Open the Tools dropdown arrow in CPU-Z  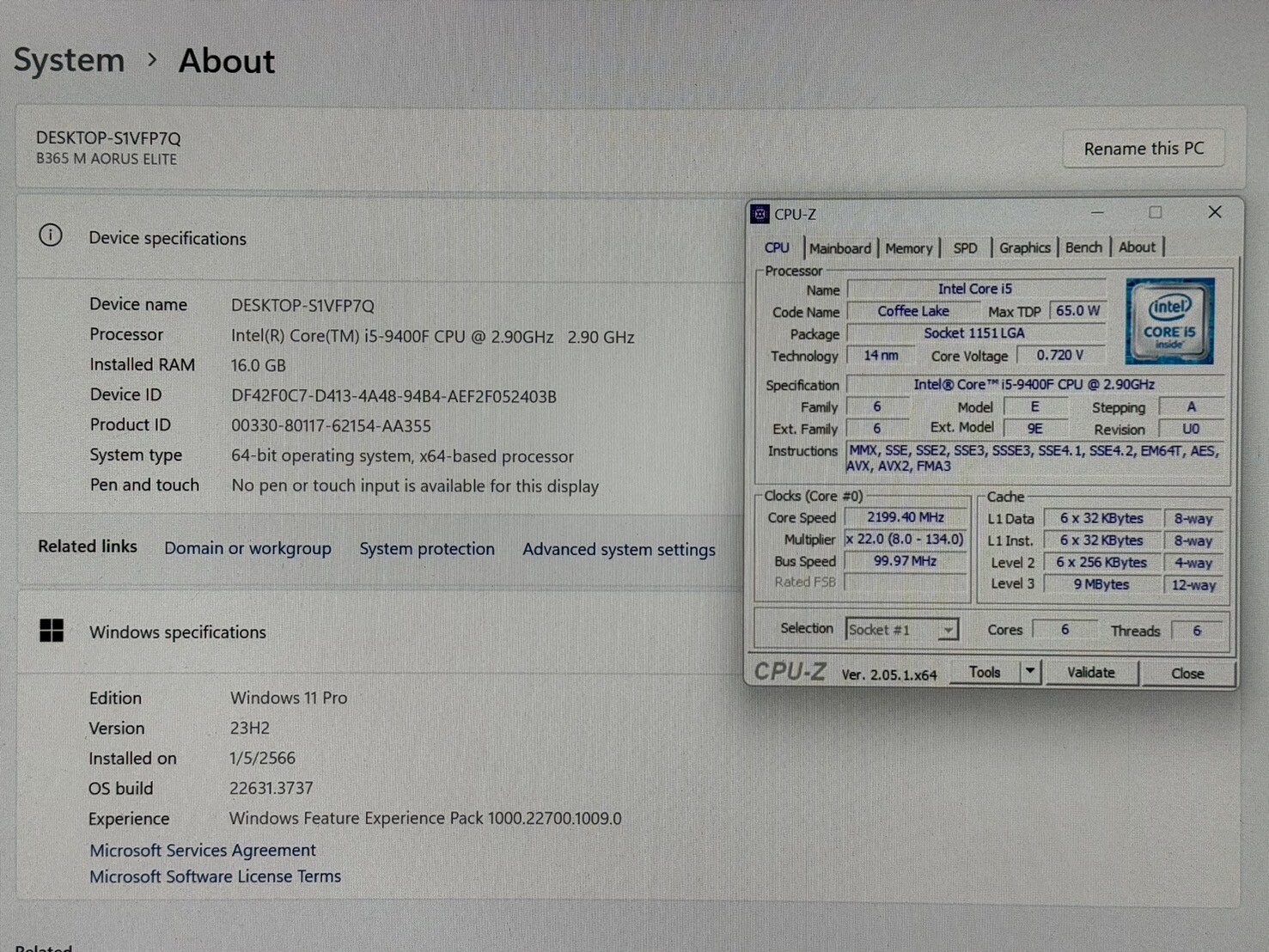click(1030, 672)
